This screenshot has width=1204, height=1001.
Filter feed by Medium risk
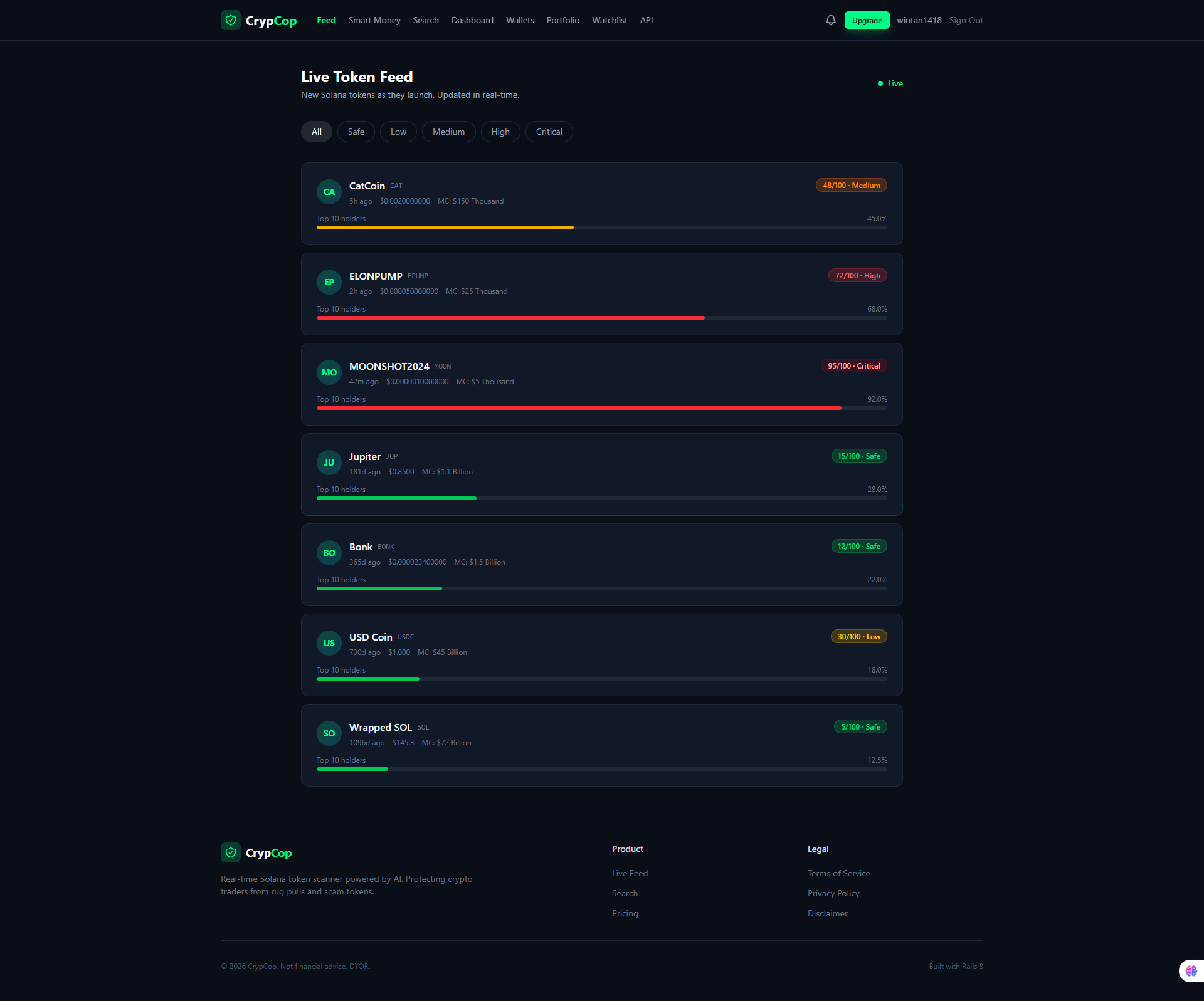[x=449, y=132]
